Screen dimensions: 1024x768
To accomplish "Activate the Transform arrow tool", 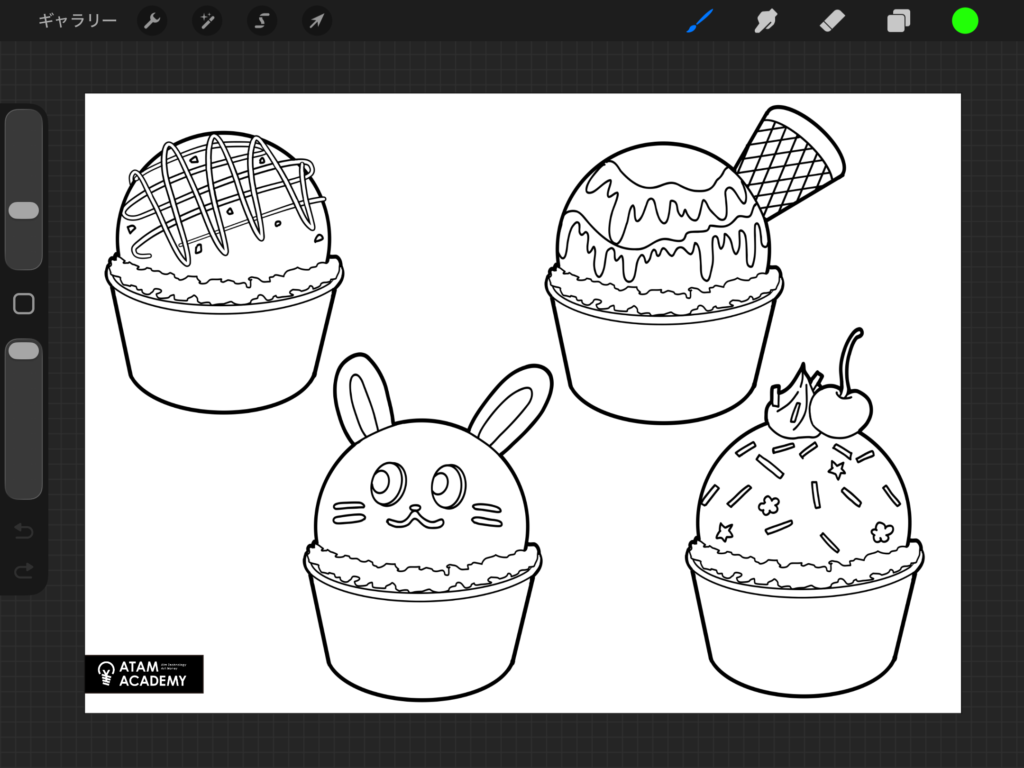I will click(317, 21).
